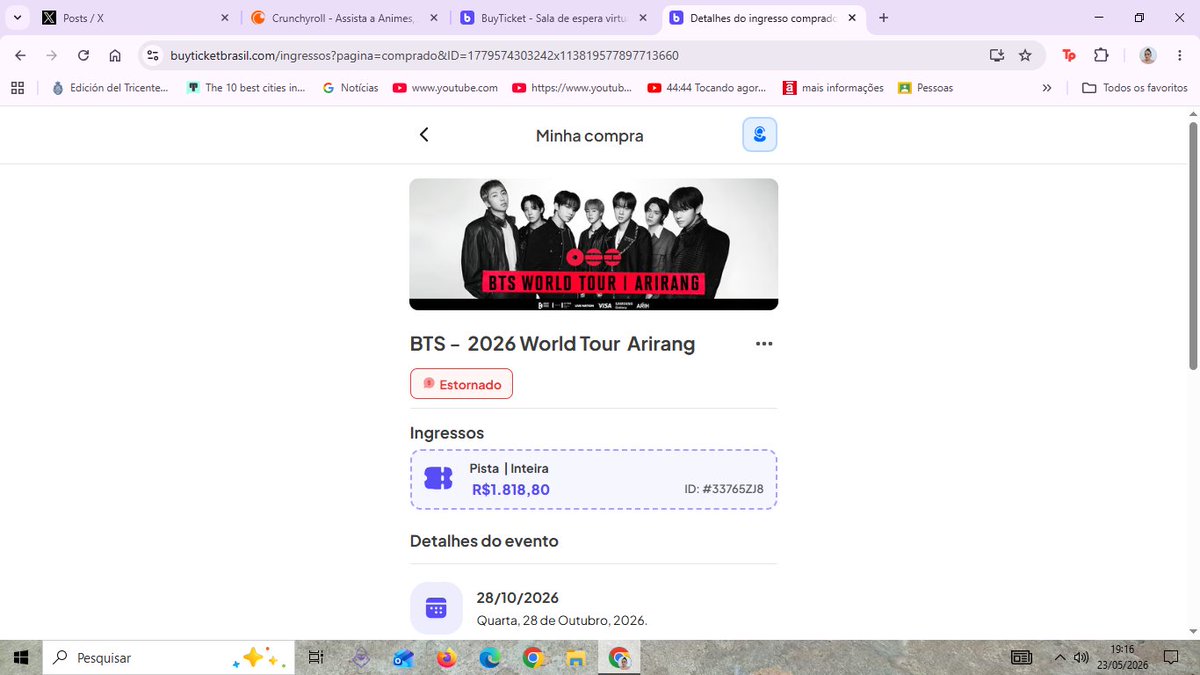Switch to BuyTicket Sala de espera tab
The image size is (1200, 675).
tap(553, 18)
